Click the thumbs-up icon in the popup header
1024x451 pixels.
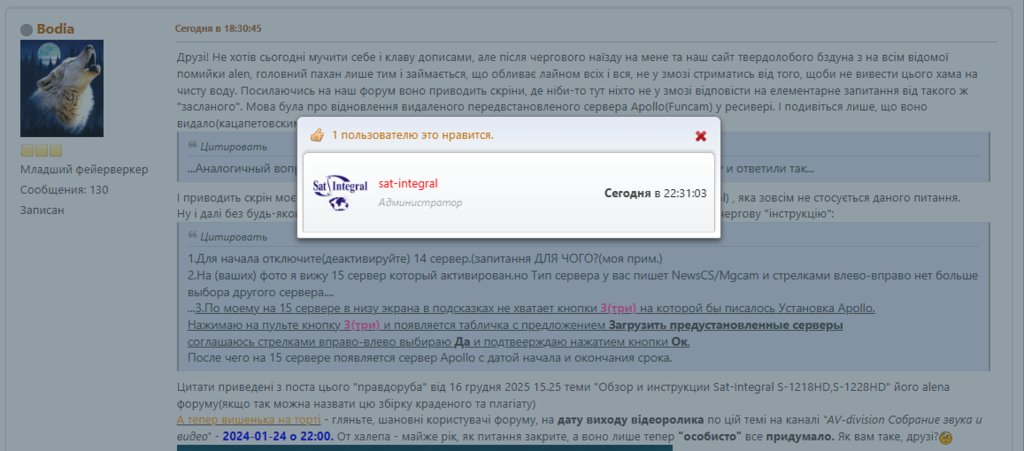pyautogui.click(x=317, y=135)
